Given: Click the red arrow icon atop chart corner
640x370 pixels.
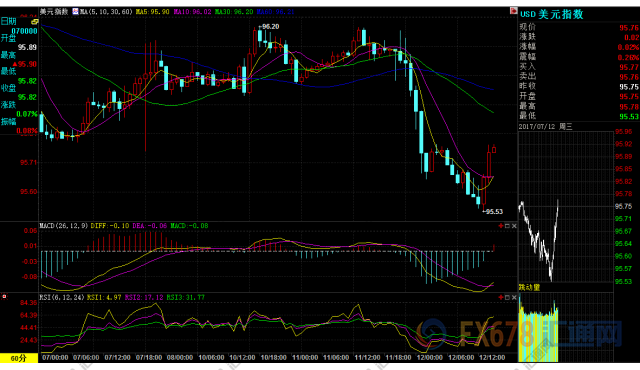Looking at the screenshot, I should coord(513,11).
